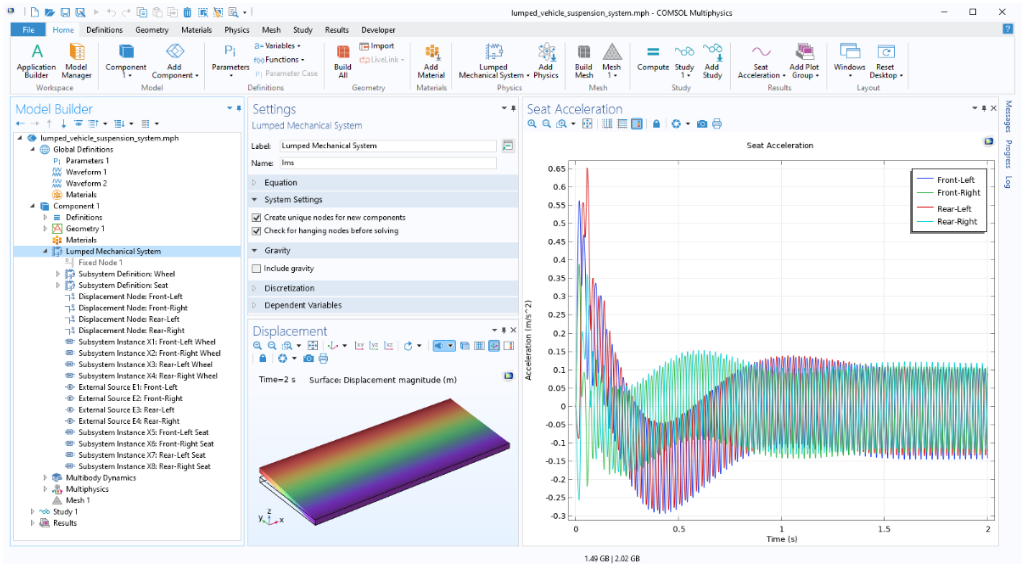Click inside the Label input field

tap(388, 146)
